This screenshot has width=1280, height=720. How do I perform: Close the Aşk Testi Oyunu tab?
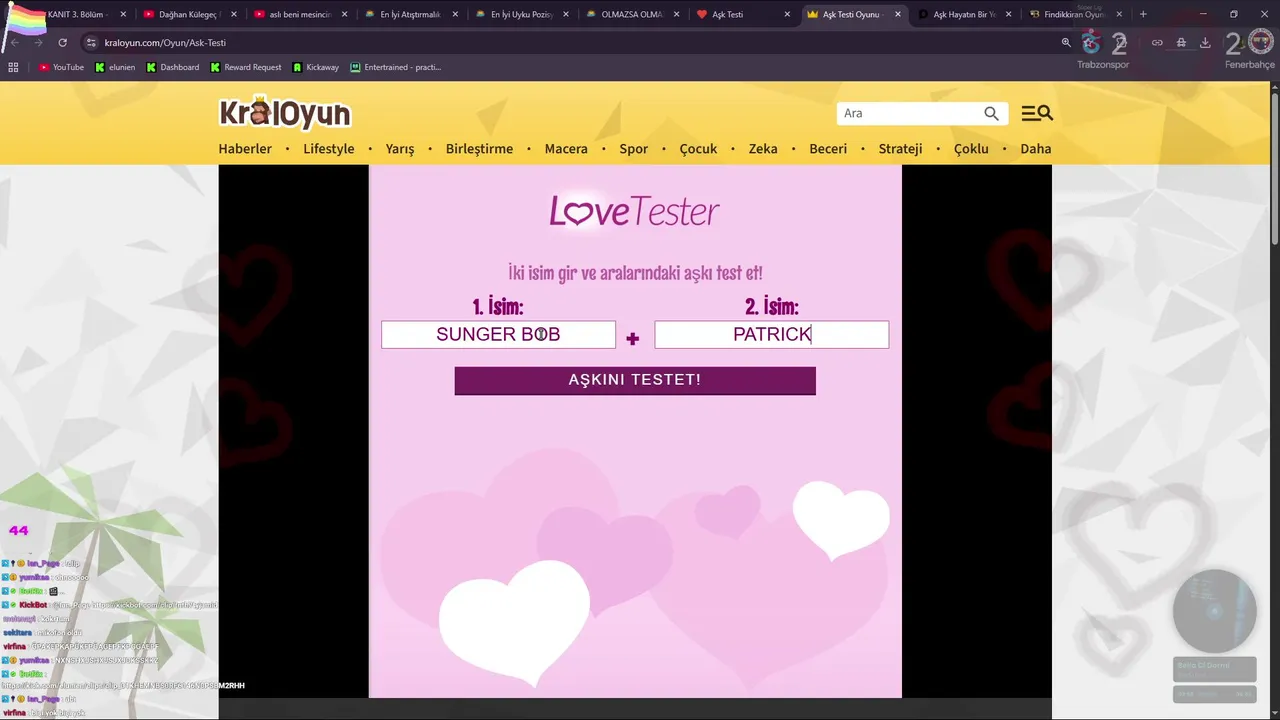pyautogui.click(x=897, y=15)
